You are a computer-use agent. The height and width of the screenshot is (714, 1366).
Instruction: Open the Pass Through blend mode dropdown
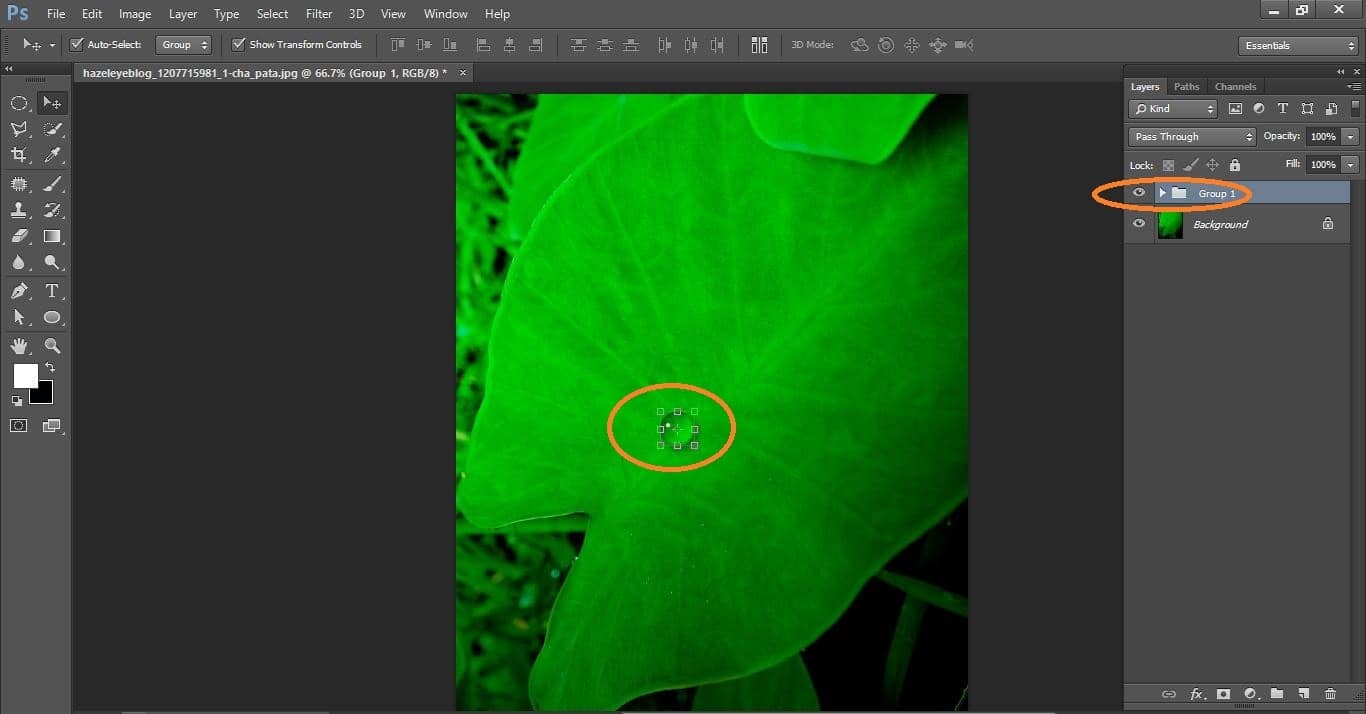pyautogui.click(x=1191, y=136)
